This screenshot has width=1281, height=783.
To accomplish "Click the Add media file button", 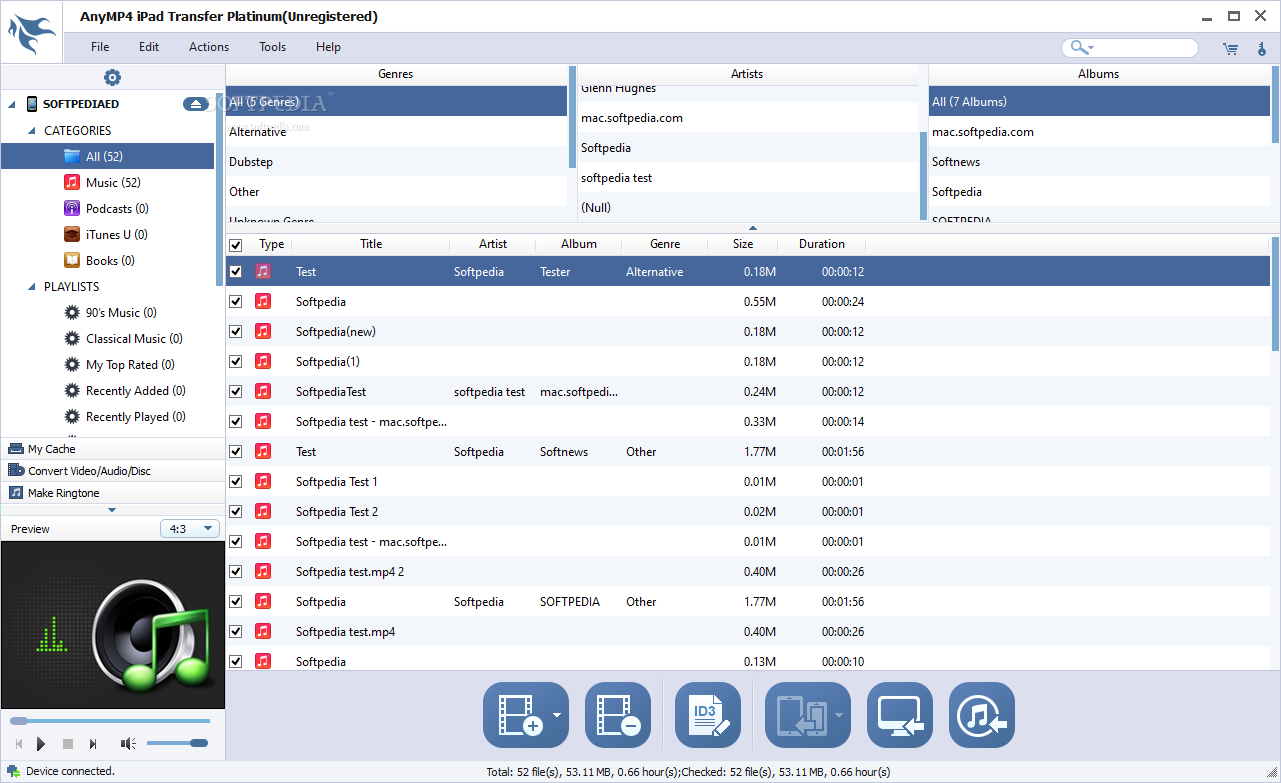I will pos(517,715).
